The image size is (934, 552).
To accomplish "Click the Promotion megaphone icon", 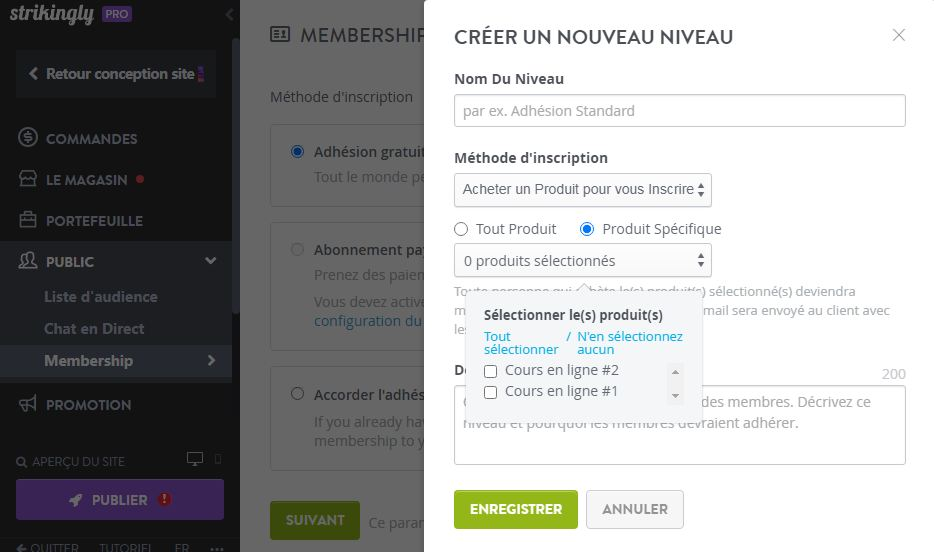I will coord(28,404).
